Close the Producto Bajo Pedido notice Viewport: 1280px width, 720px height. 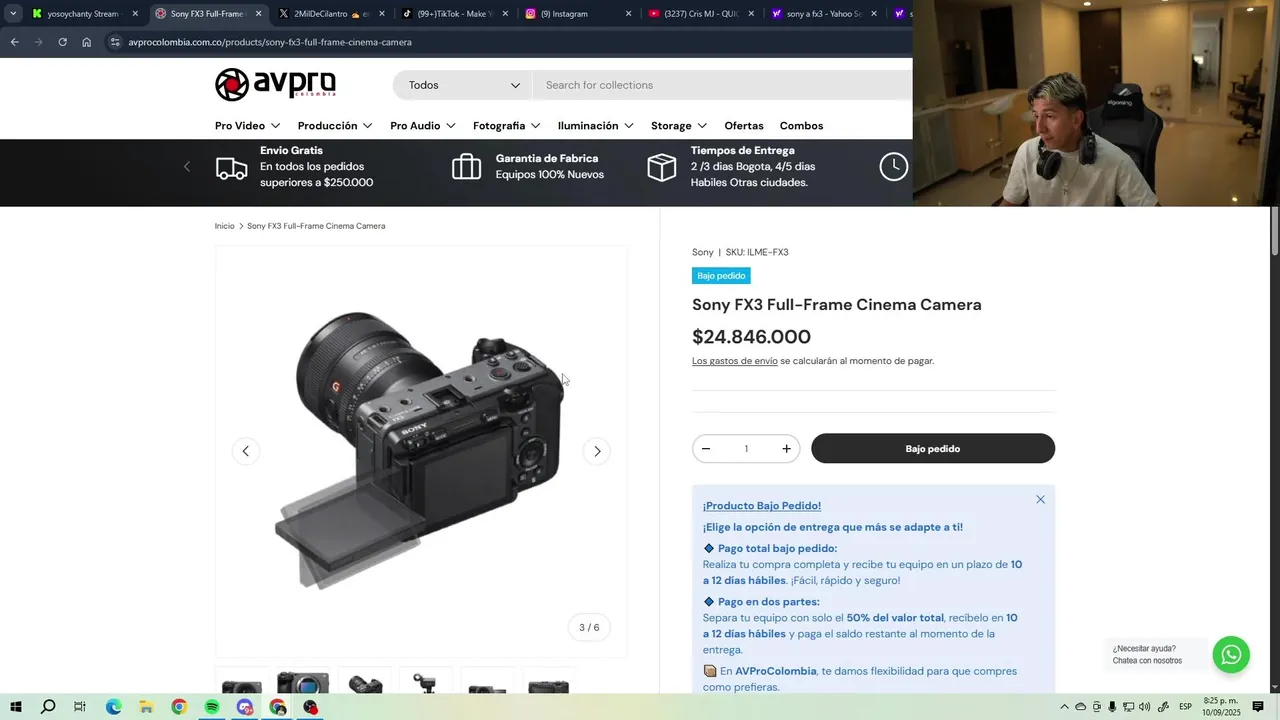click(1040, 499)
